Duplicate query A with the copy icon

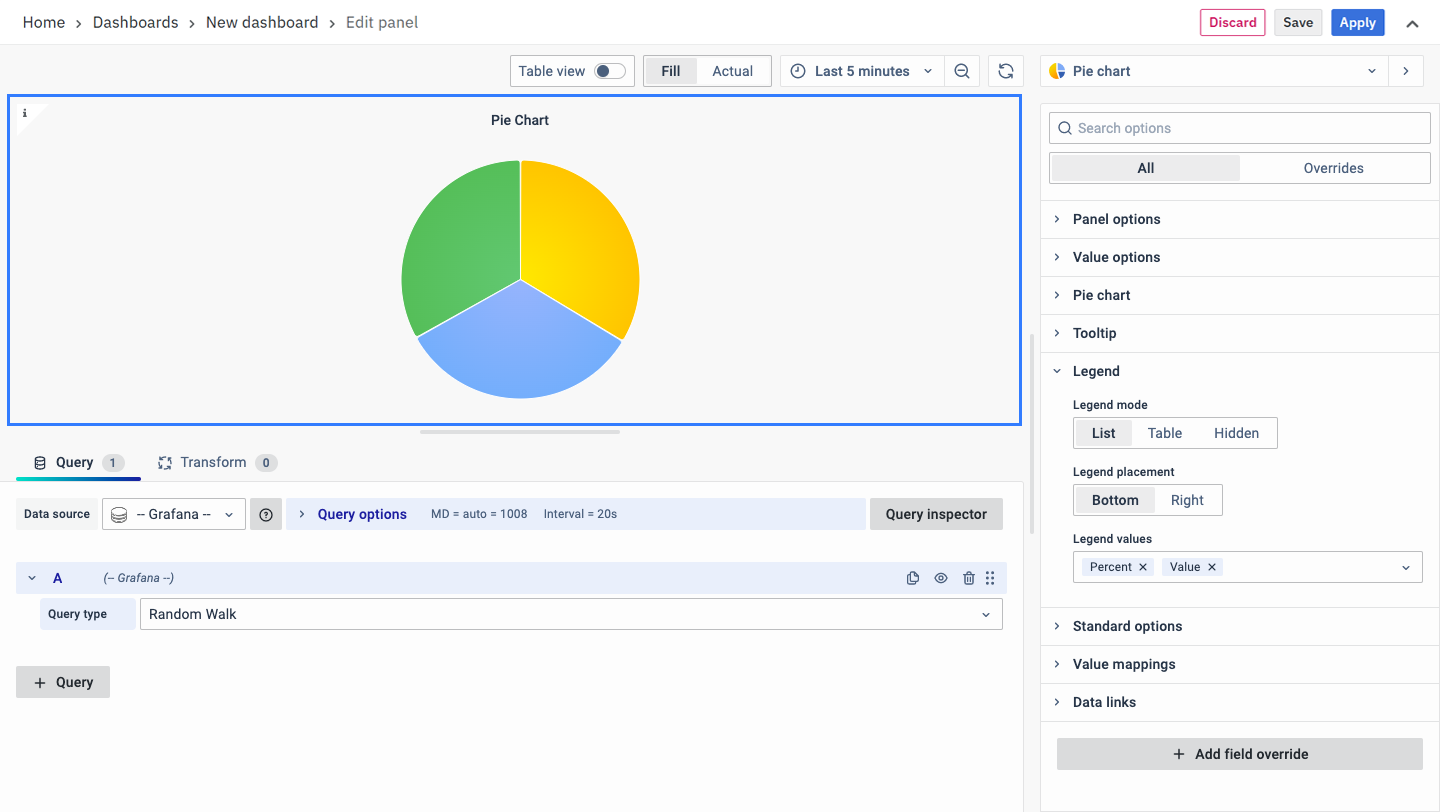pyautogui.click(x=912, y=578)
